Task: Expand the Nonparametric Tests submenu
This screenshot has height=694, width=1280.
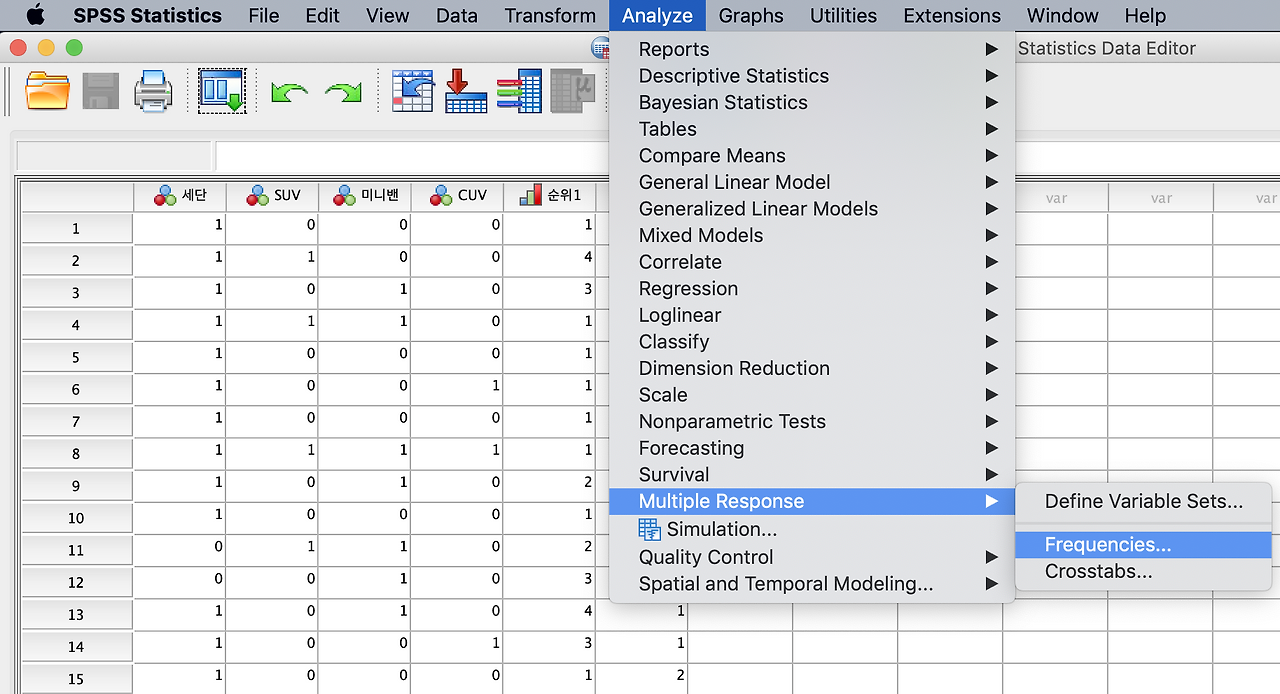Action: click(812, 421)
